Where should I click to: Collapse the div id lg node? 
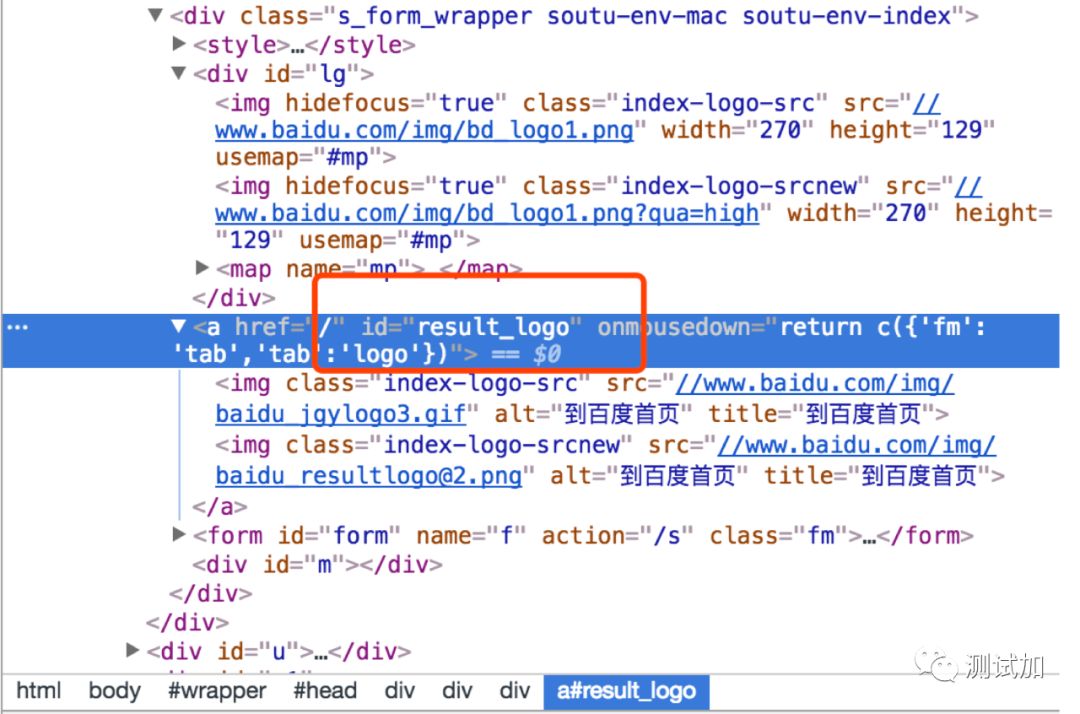click(179, 72)
